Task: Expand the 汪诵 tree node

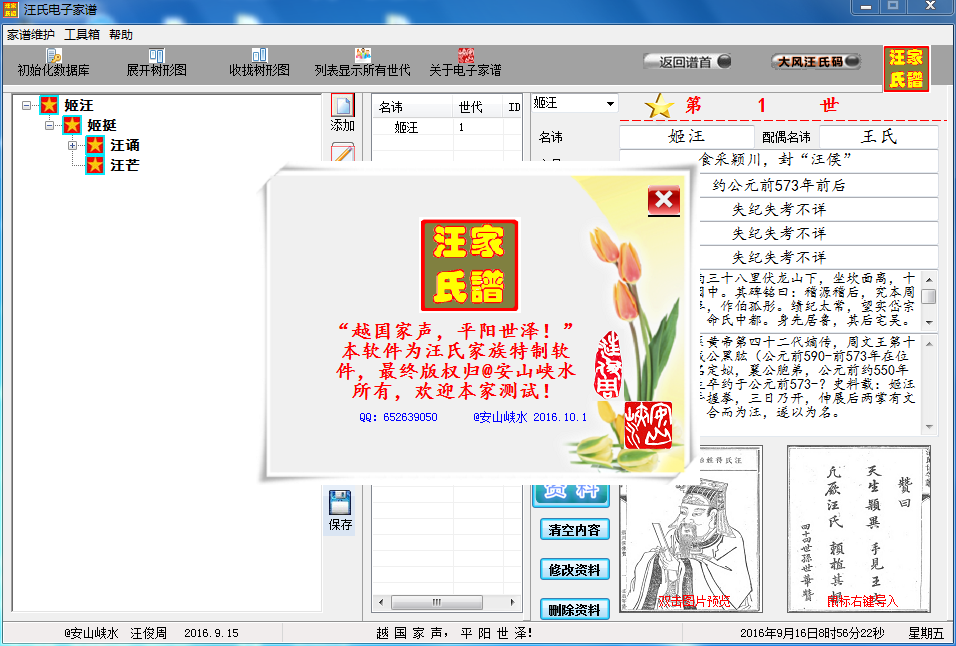Action: [73, 146]
